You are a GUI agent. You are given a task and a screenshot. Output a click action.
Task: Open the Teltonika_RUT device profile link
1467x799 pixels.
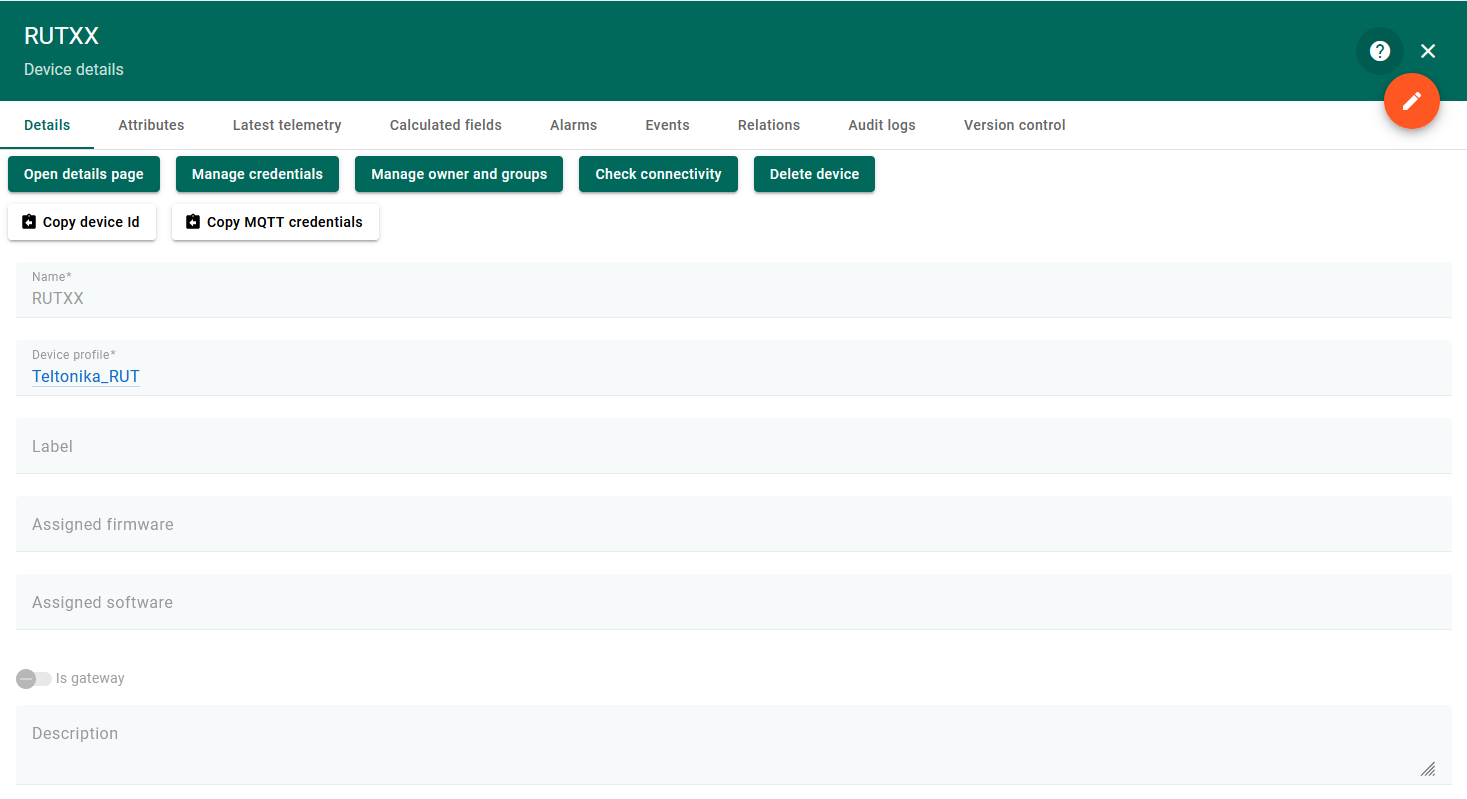pos(86,377)
